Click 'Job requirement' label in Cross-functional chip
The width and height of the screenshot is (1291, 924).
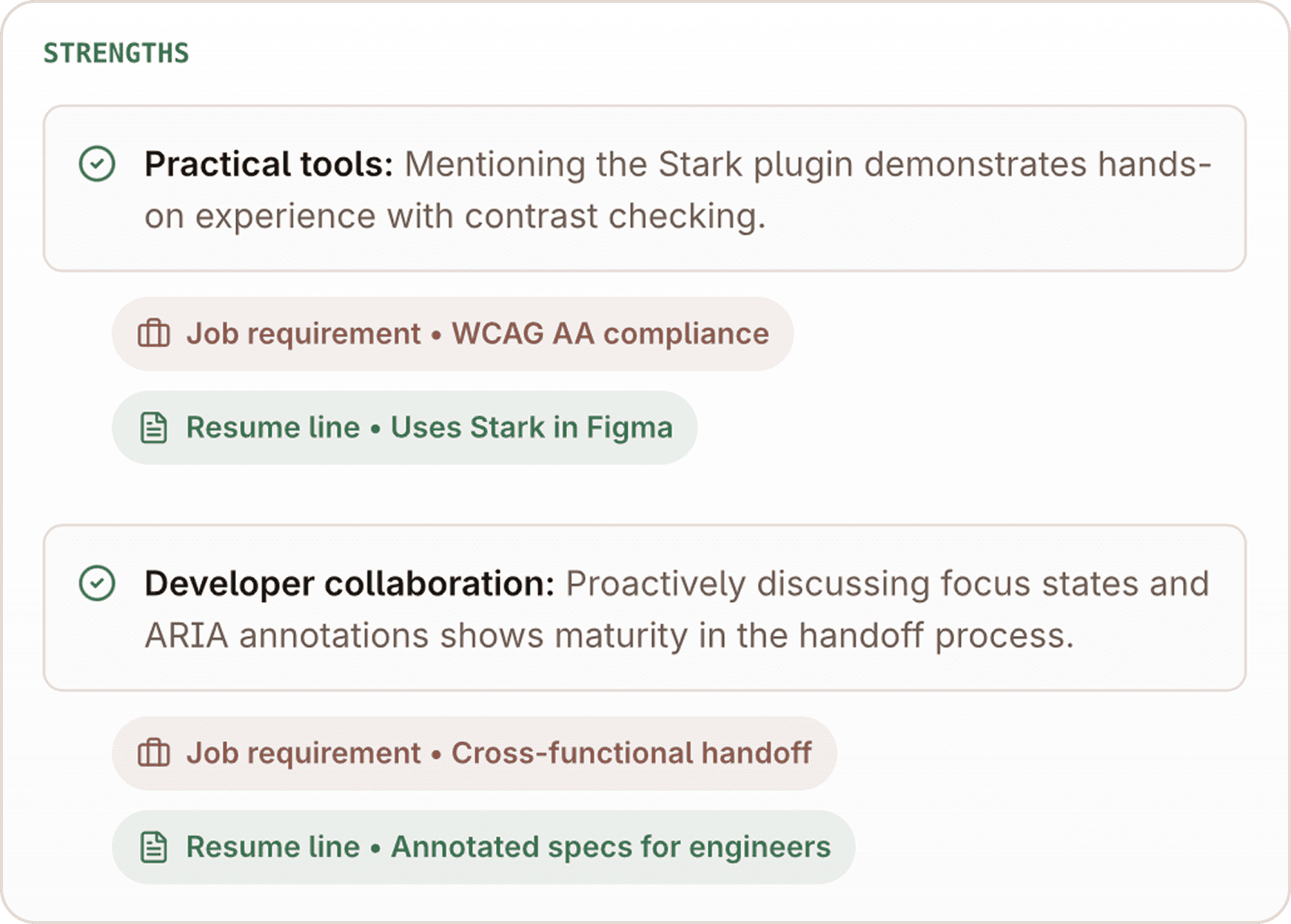click(x=303, y=754)
